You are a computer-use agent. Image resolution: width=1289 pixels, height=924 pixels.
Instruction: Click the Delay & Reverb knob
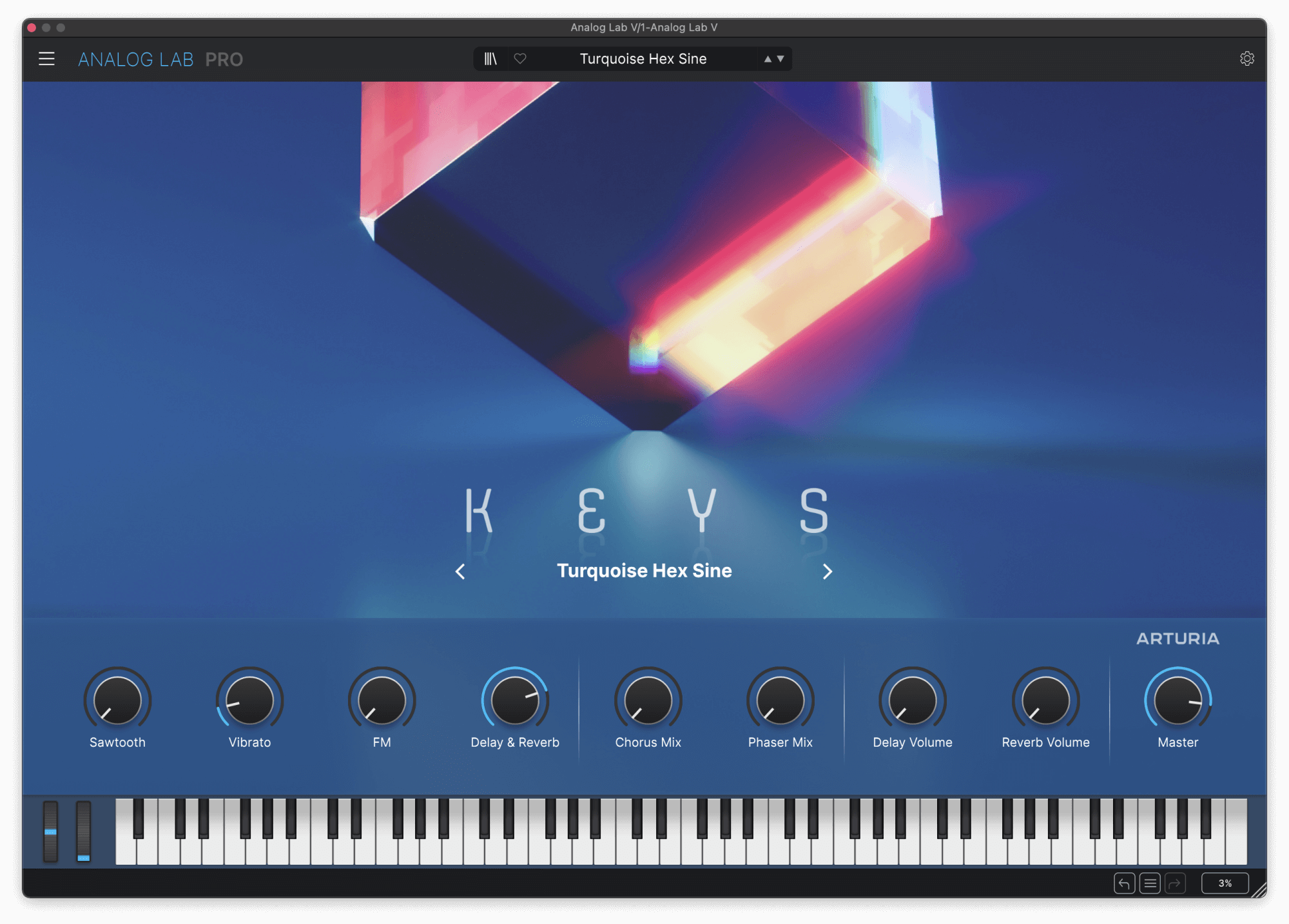point(515,700)
